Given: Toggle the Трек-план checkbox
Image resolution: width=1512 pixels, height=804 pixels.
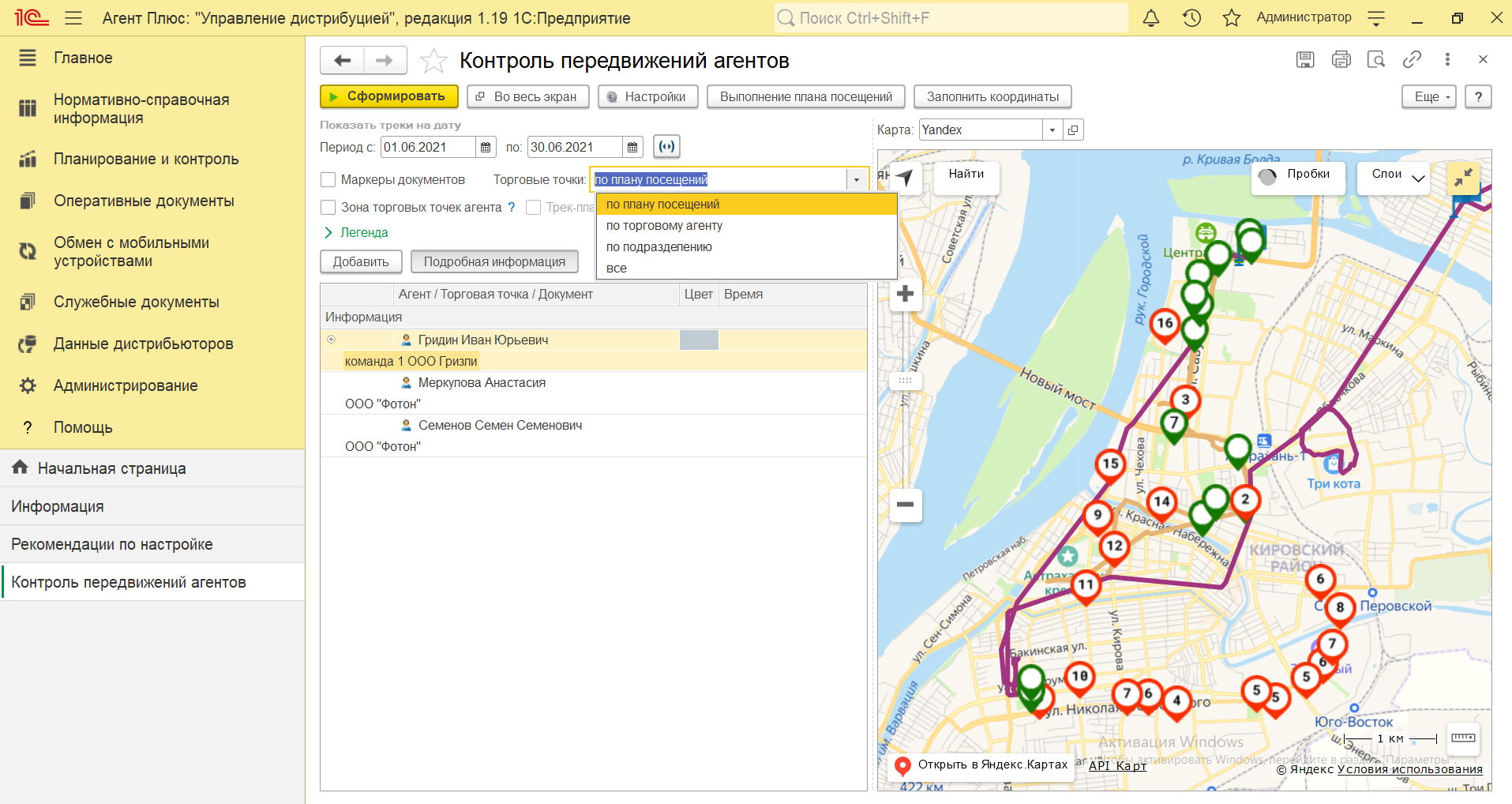Looking at the screenshot, I should 534,207.
